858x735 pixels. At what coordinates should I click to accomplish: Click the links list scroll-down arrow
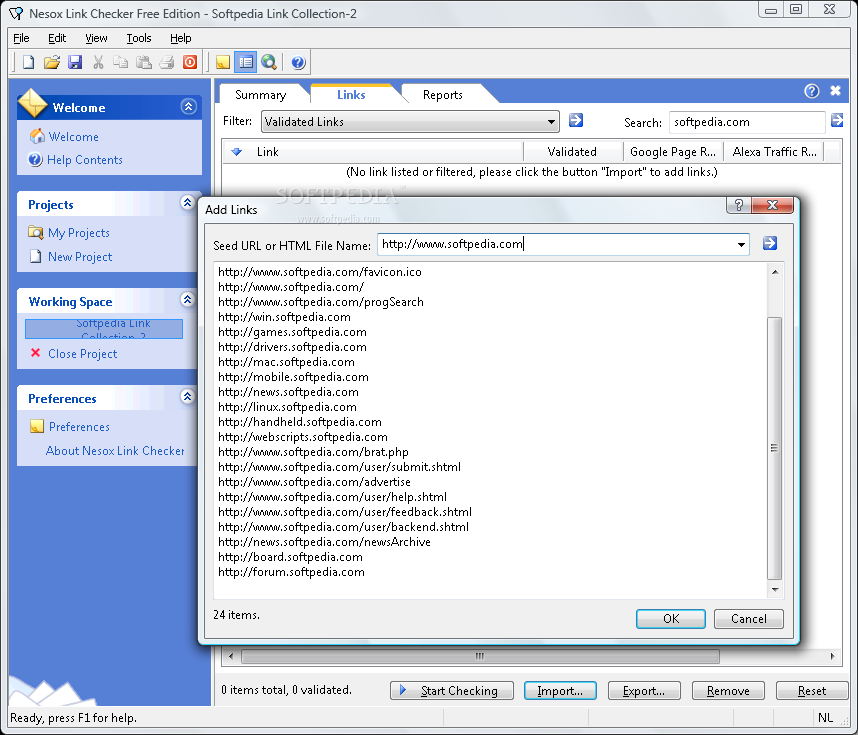(775, 589)
